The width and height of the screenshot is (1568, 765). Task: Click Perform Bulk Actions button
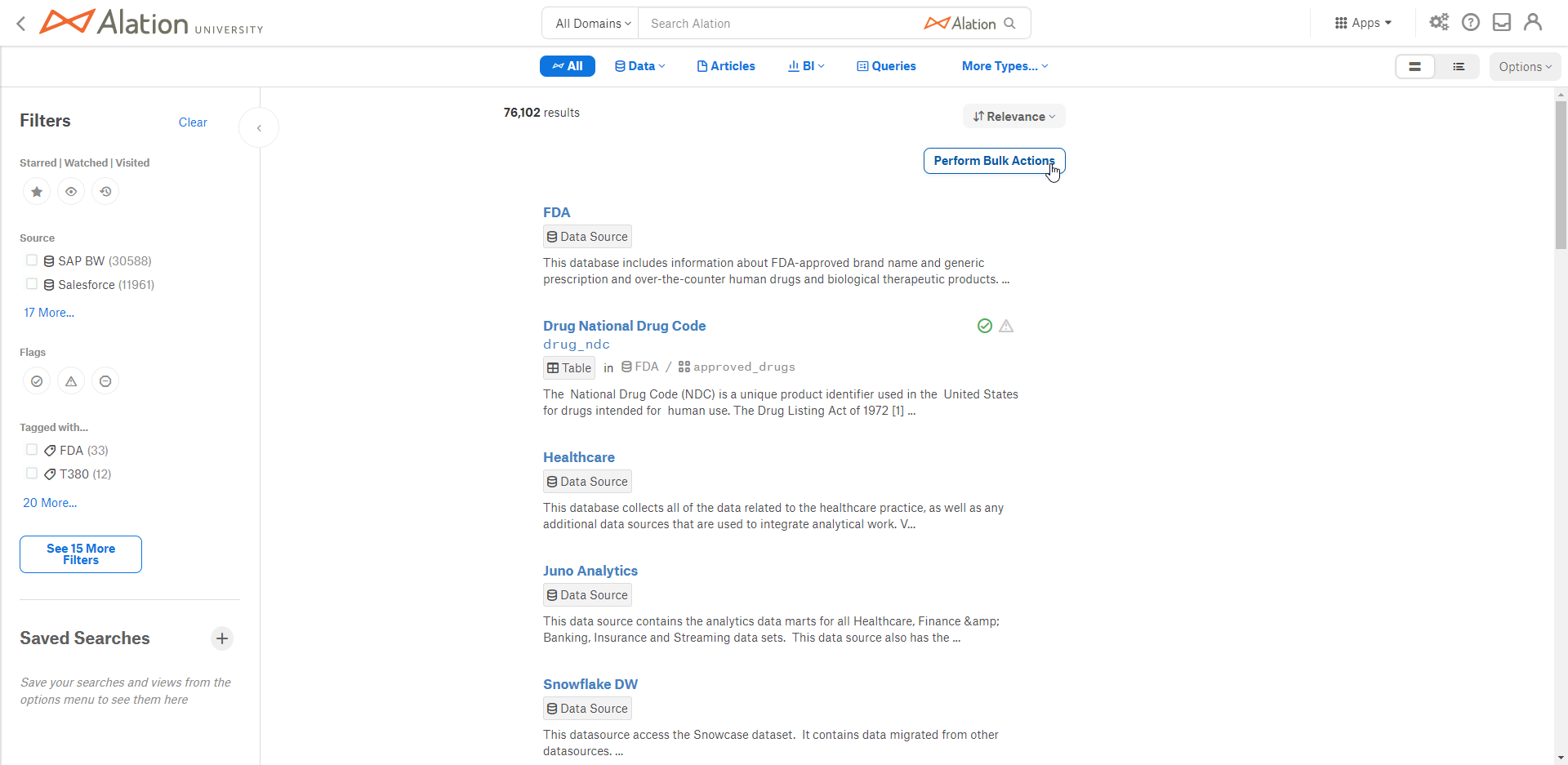click(994, 161)
